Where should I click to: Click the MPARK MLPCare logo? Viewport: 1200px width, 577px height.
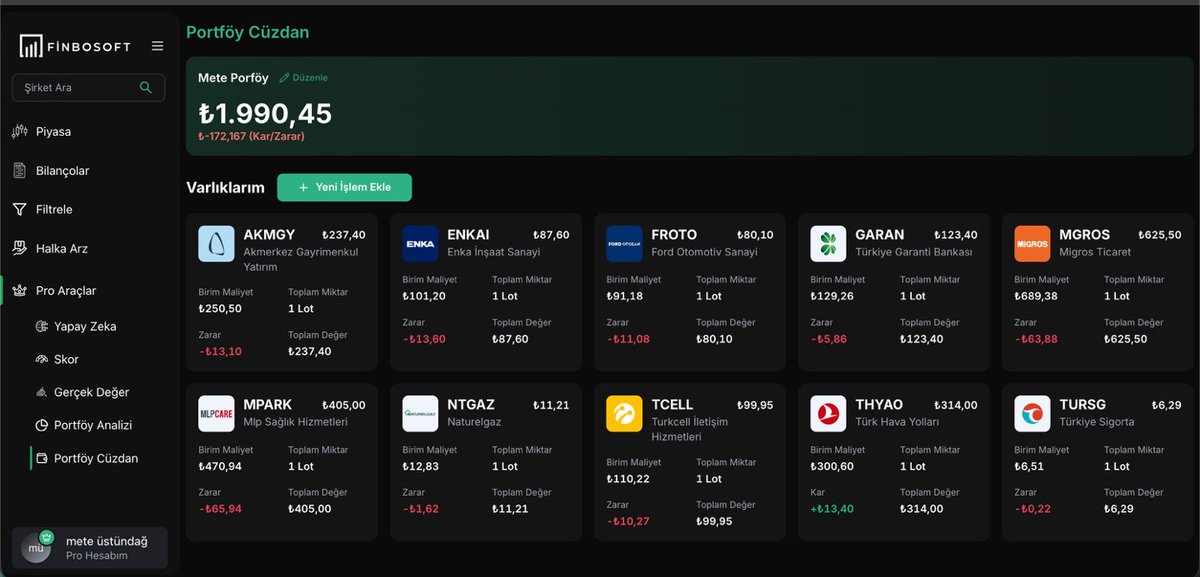[x=217, y=414]
